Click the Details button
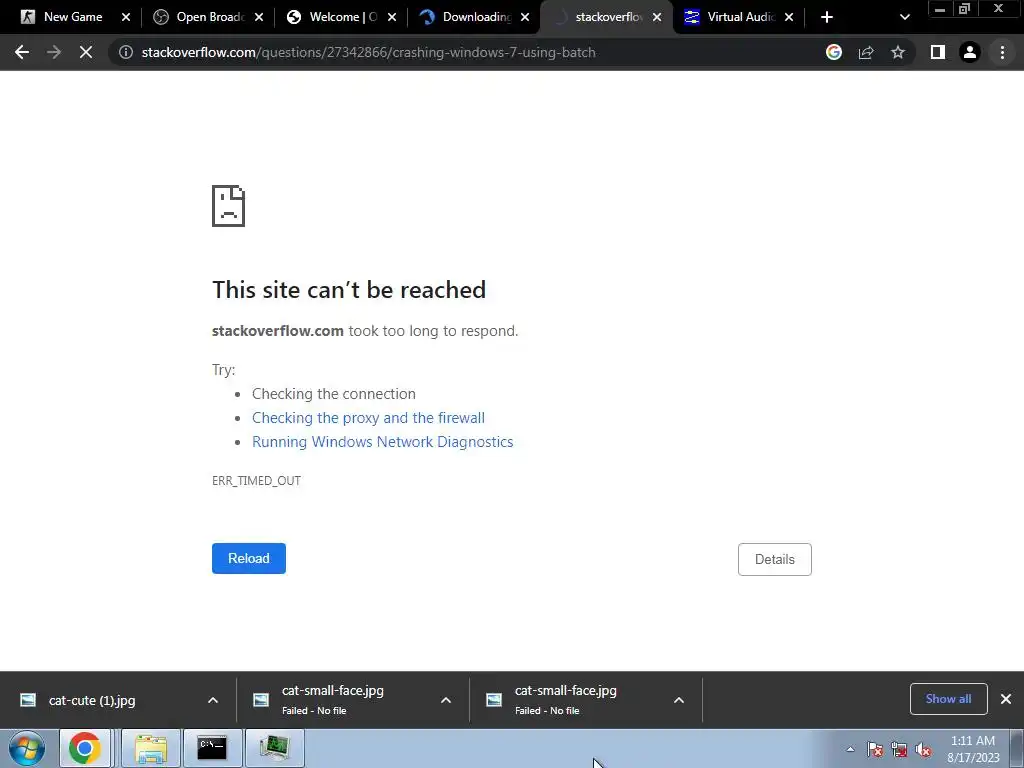 coord(775,560)
